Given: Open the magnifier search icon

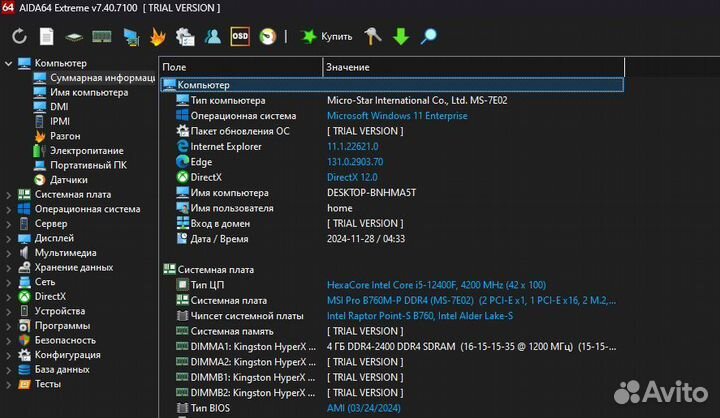Looking at the screenshot, I should pos(428,36).
